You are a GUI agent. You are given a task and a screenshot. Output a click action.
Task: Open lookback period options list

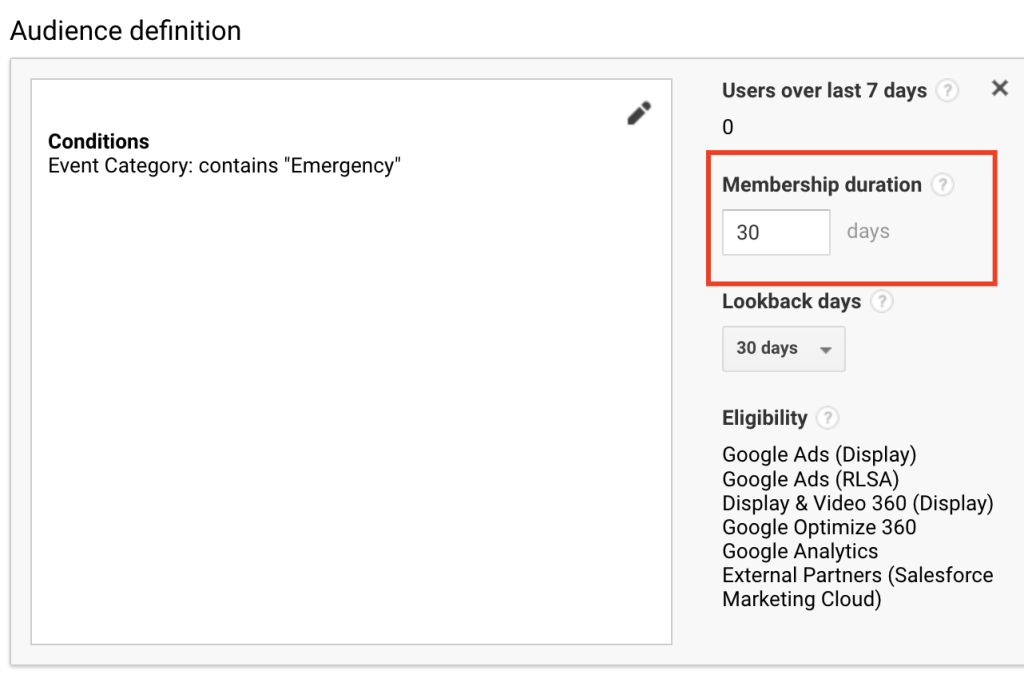(x=783, y=349)
